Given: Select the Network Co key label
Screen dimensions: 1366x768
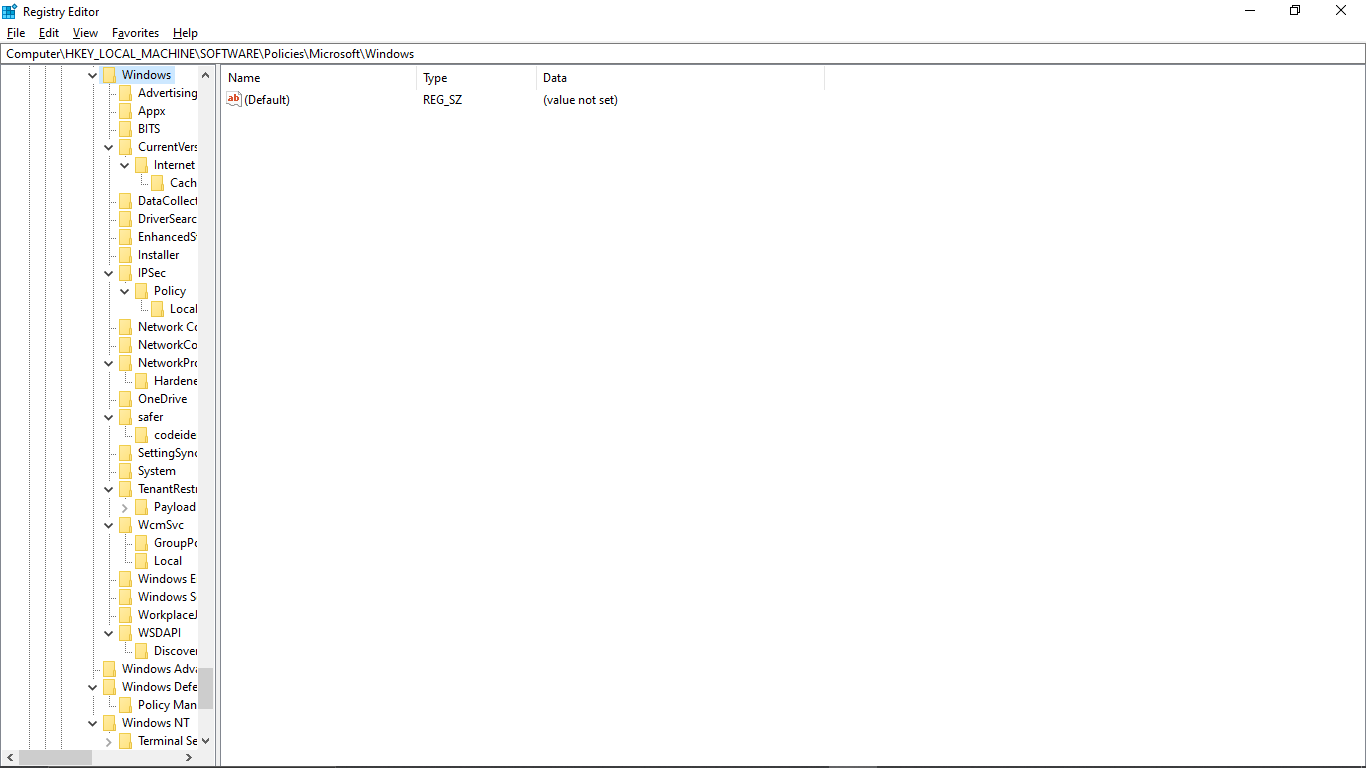Looking at the screenshot, I should tap(167, 327).
